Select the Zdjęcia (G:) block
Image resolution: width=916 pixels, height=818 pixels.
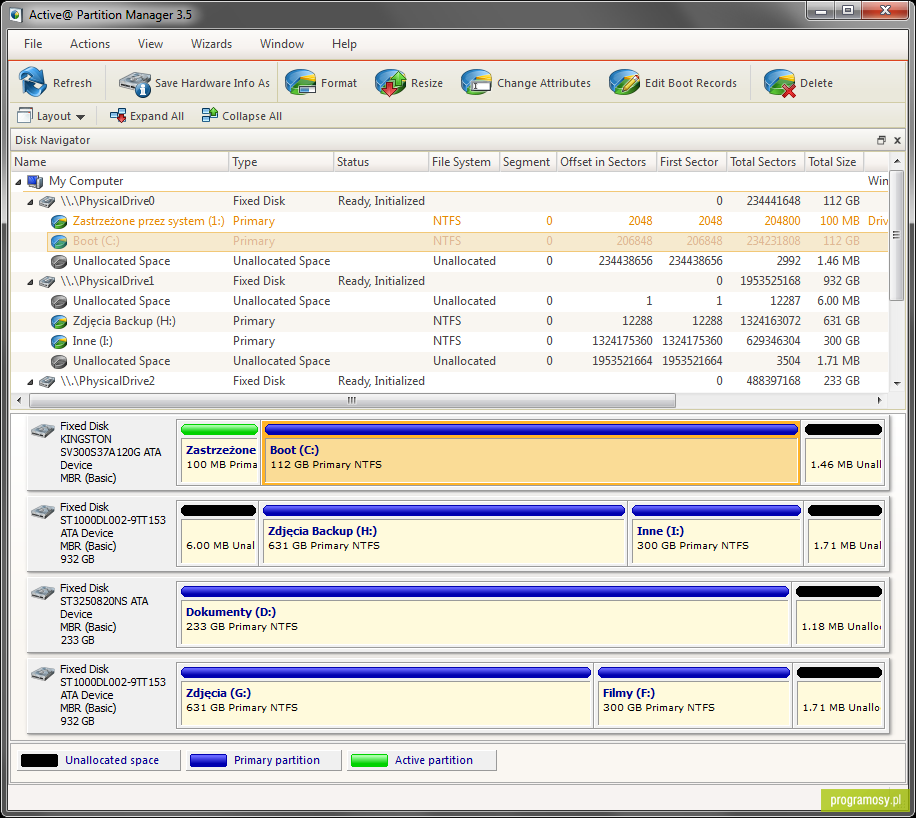click(x=386, y=696)
